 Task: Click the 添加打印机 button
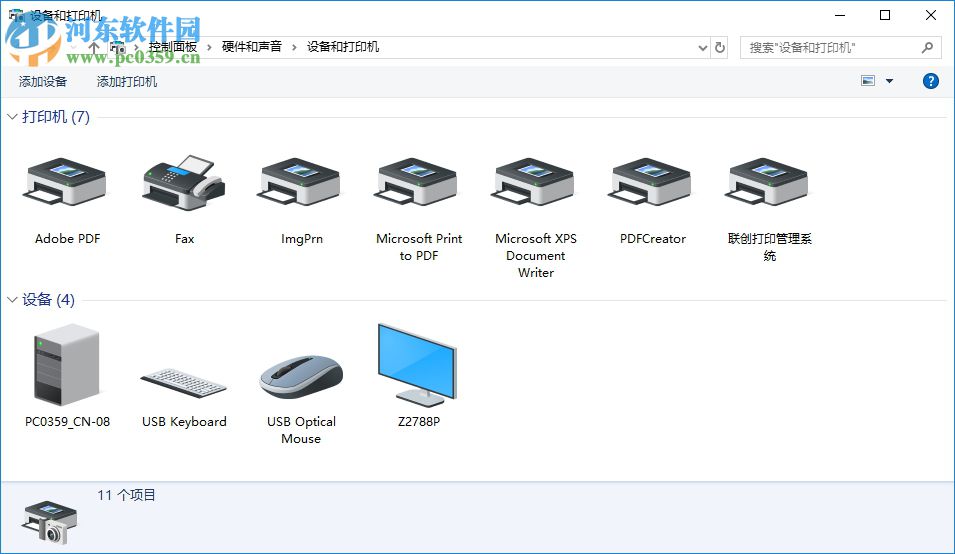click(x=127, y=82)
